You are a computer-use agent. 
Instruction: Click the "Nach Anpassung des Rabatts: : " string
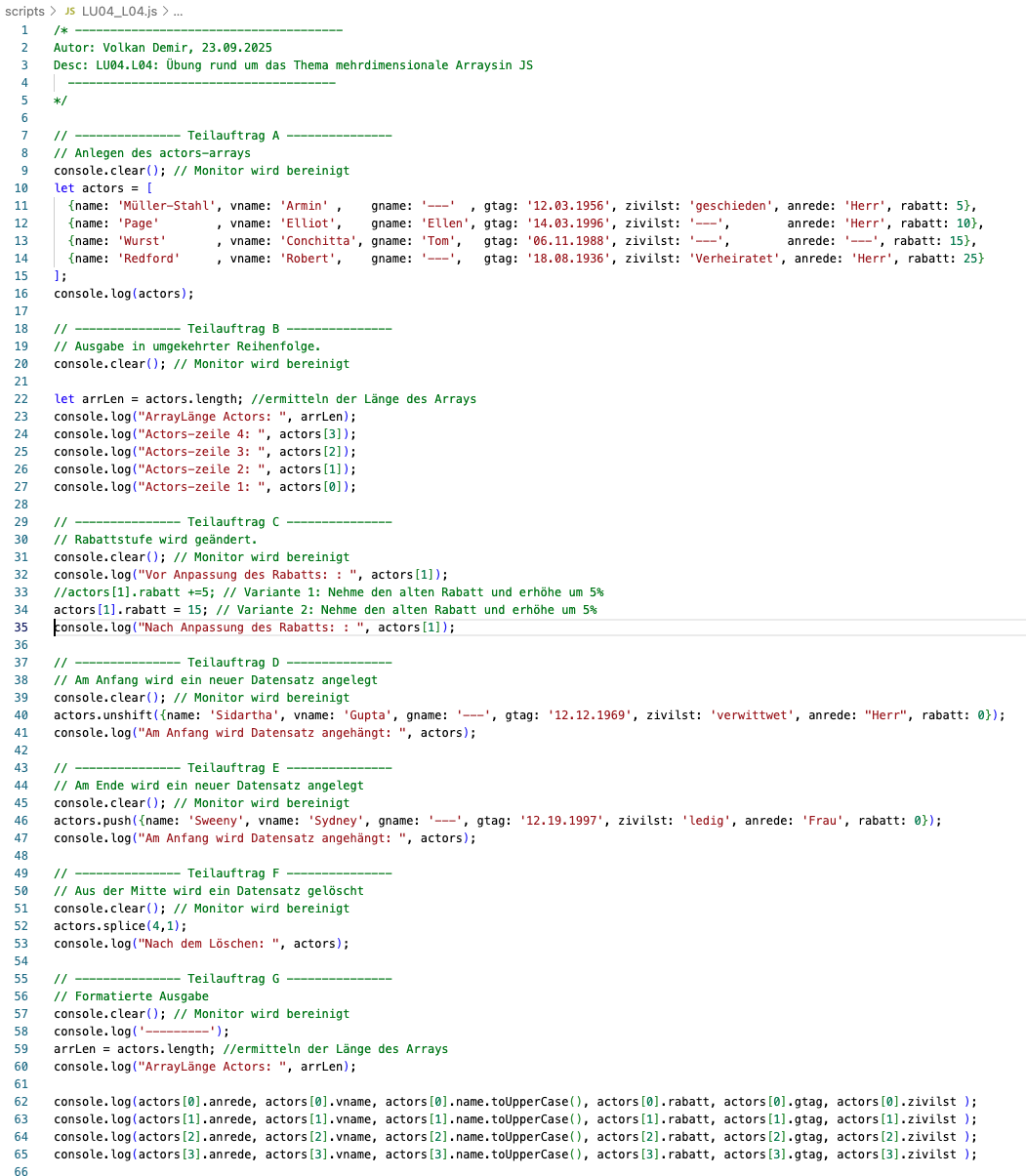coord(255,628)
